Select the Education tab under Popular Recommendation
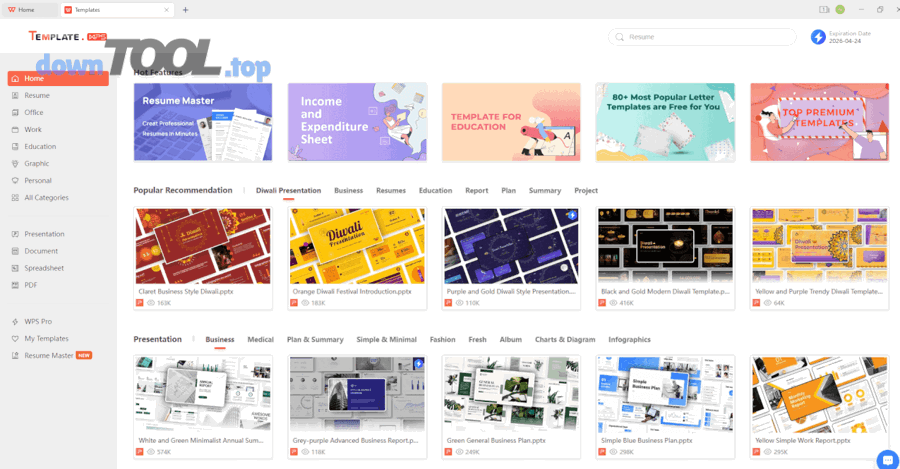The height and width of the screenshot is (469, 900). coord(435,191)
